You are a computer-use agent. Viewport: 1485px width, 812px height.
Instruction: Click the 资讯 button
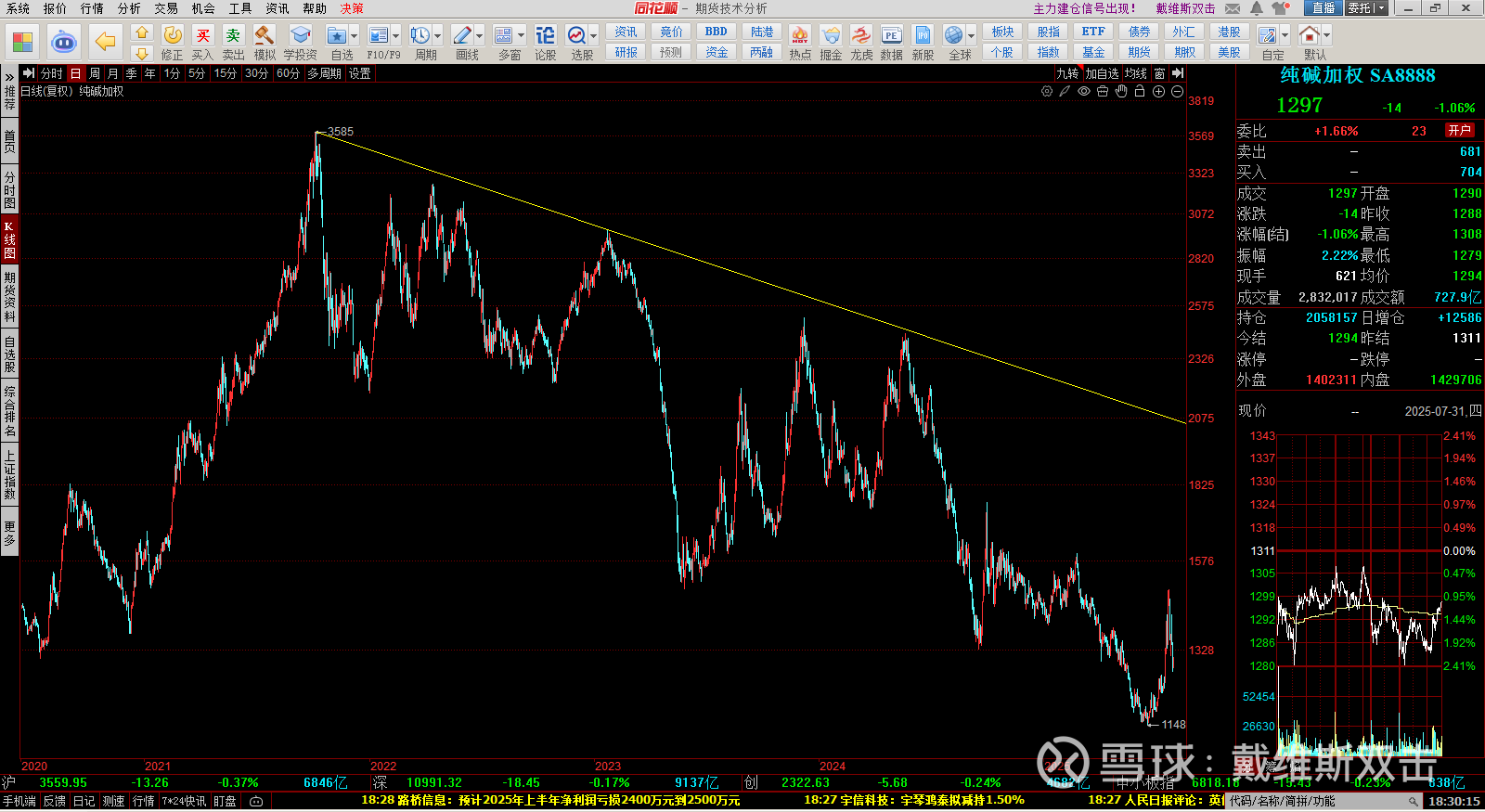coord(626,32)
